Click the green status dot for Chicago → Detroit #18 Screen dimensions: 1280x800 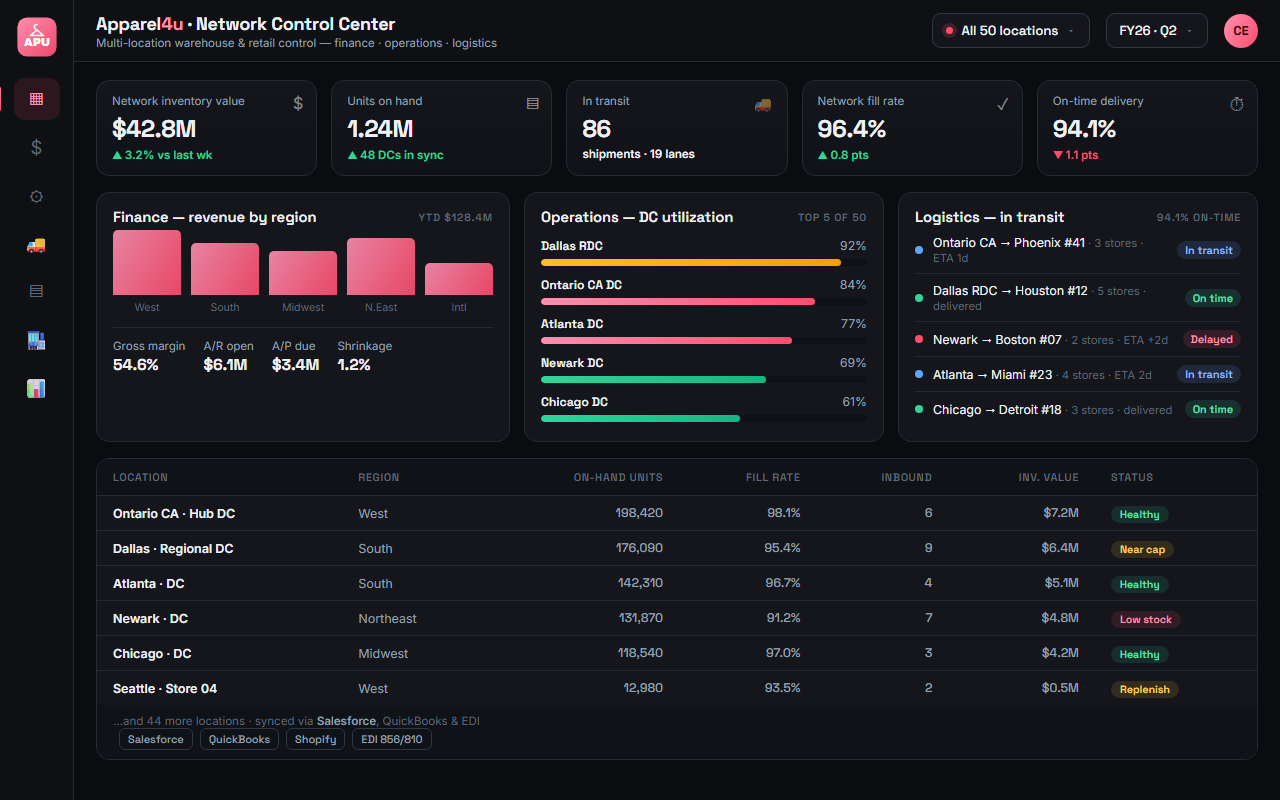coord(919,409)
